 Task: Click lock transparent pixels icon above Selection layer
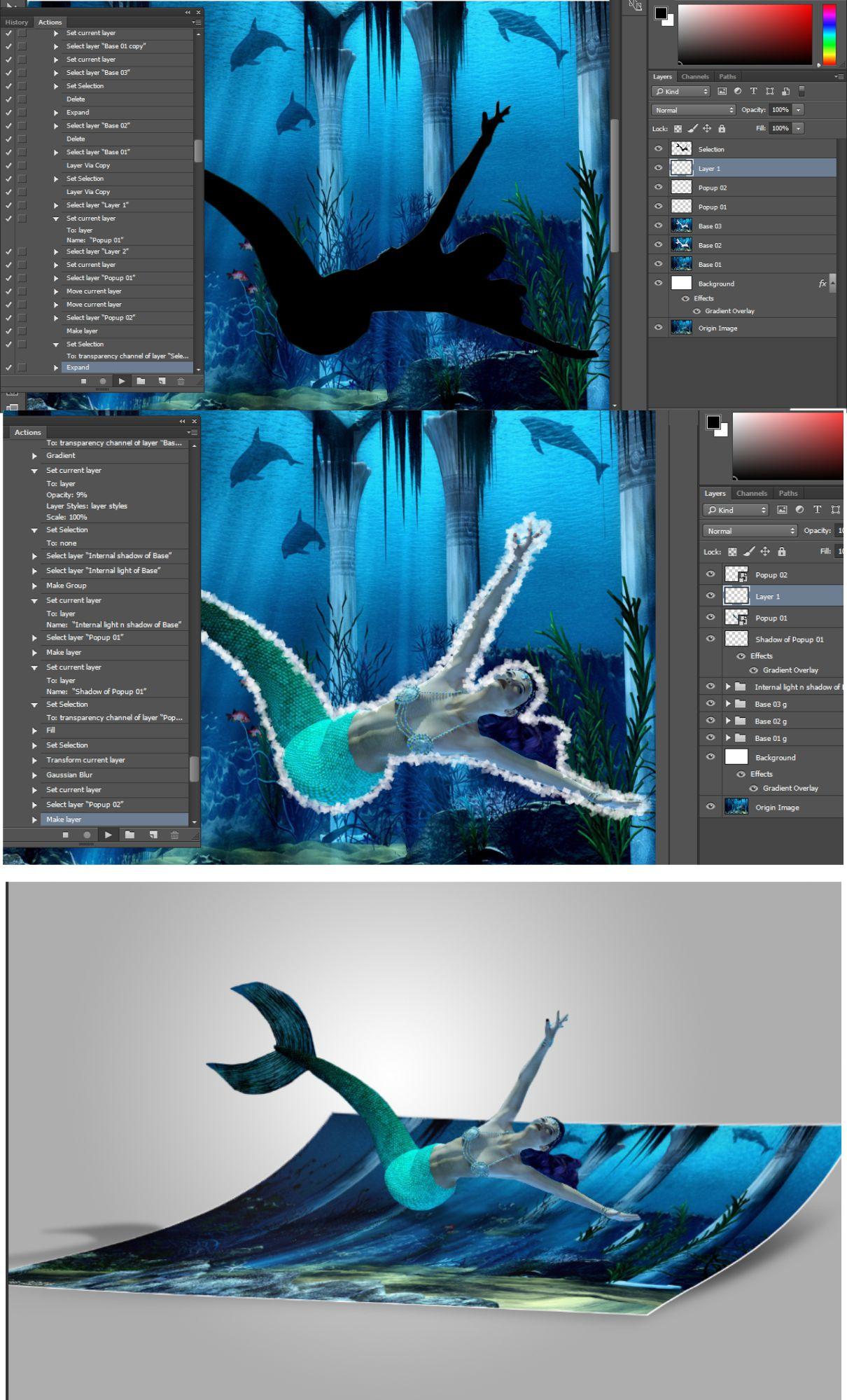coord(678,129)
